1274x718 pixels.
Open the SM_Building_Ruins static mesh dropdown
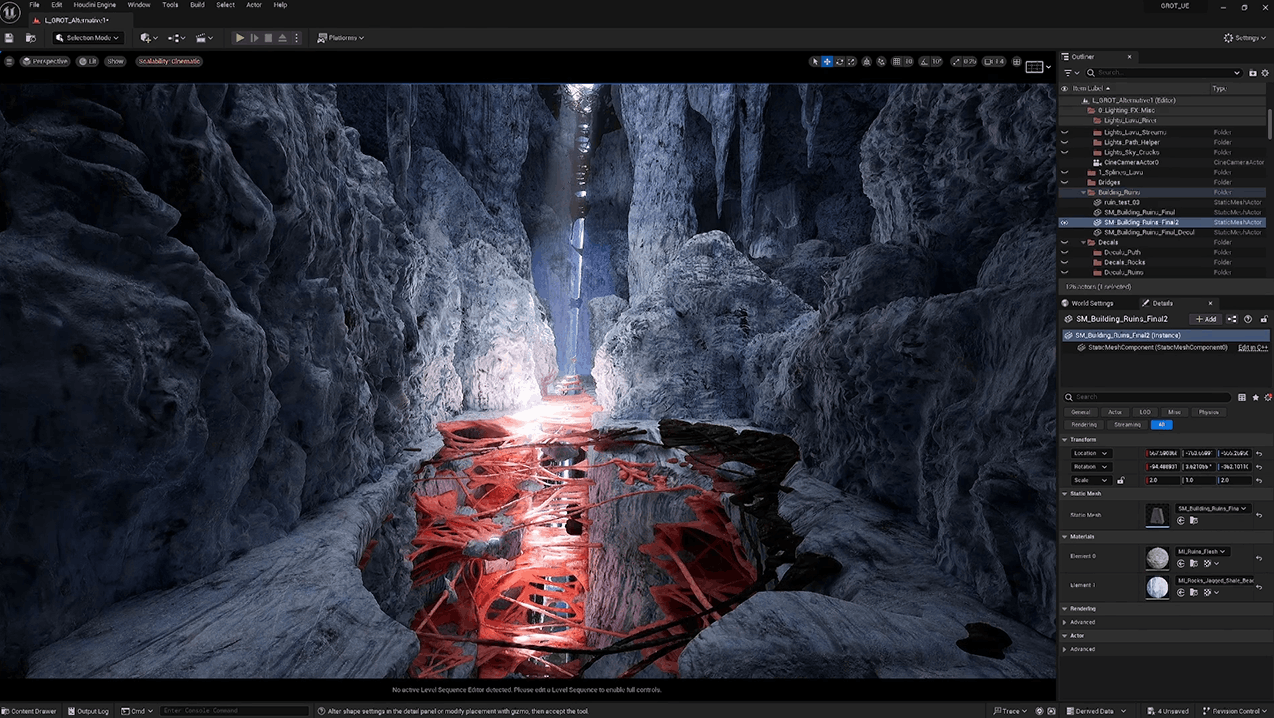(1213, 508)
